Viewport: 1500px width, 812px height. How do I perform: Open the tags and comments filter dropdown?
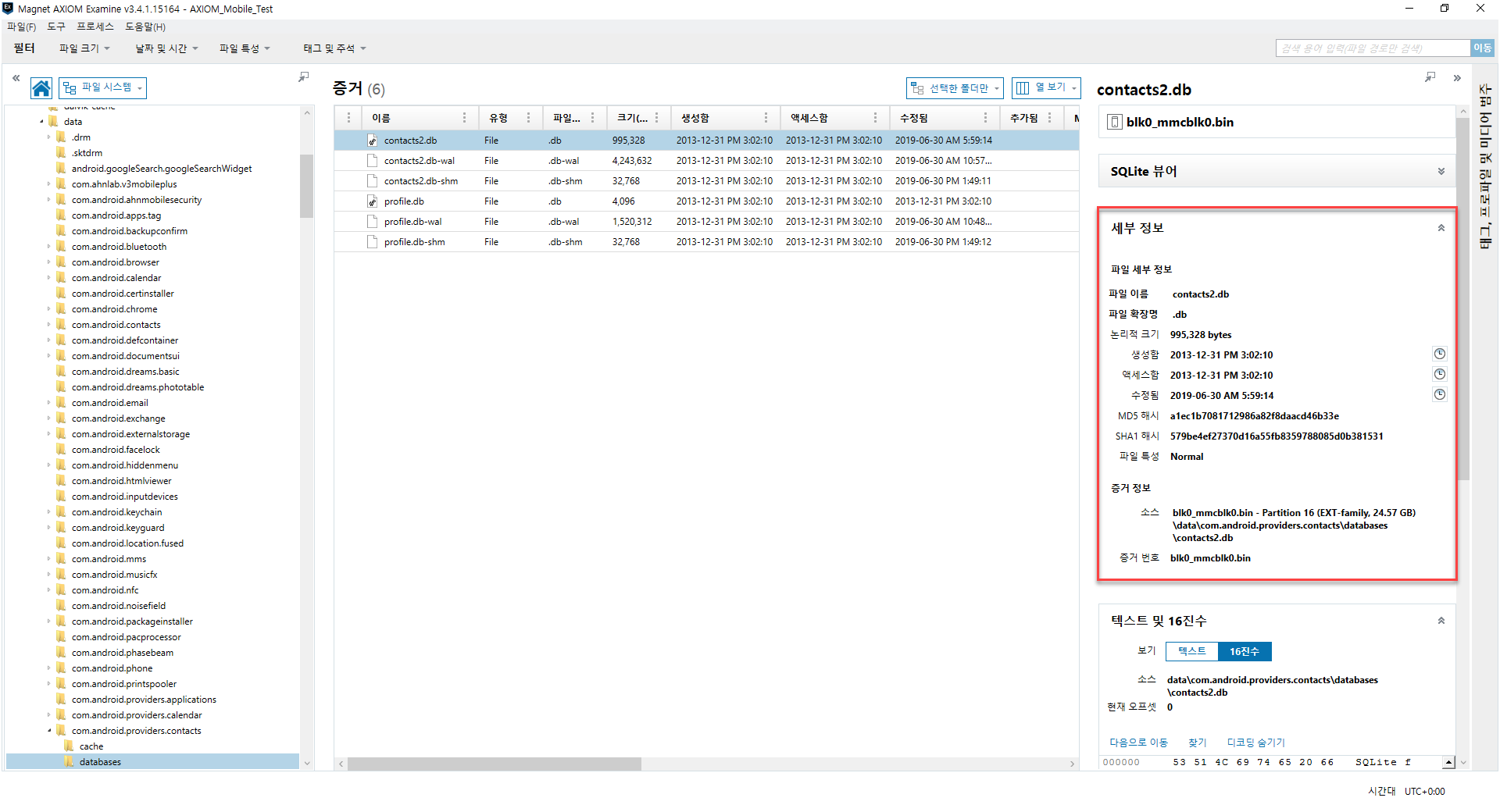[x=334, y=48]
